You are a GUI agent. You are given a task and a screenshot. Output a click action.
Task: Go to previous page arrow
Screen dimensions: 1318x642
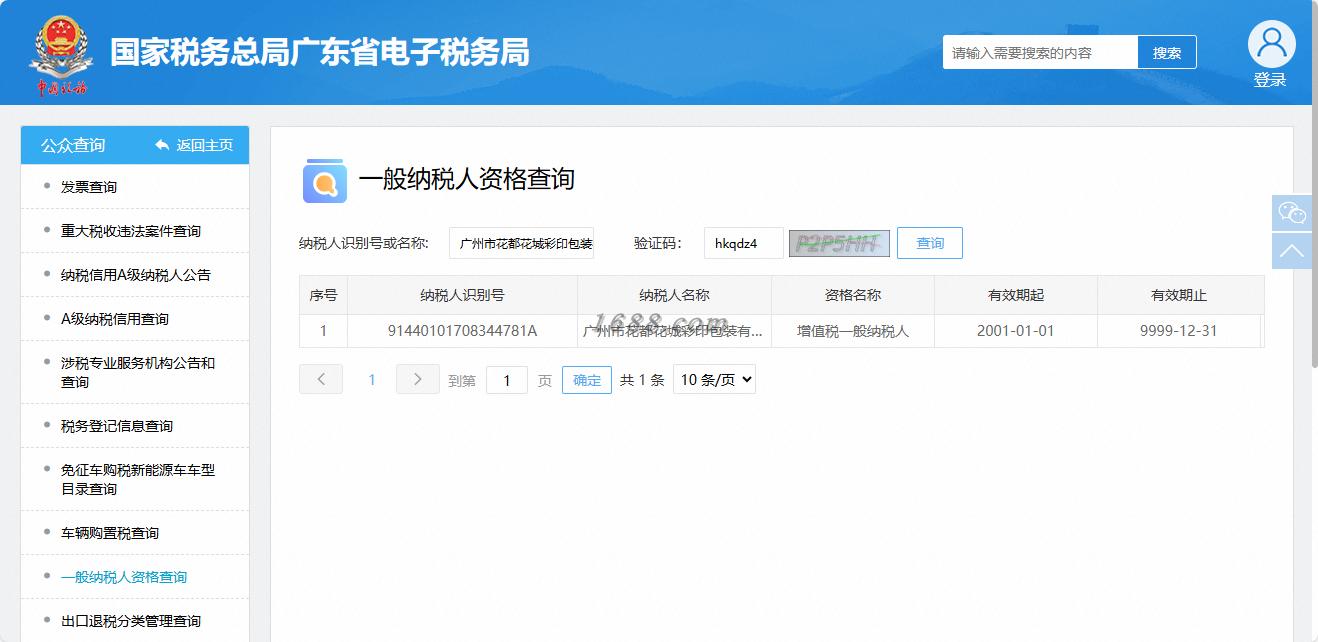tap(321, 379)
